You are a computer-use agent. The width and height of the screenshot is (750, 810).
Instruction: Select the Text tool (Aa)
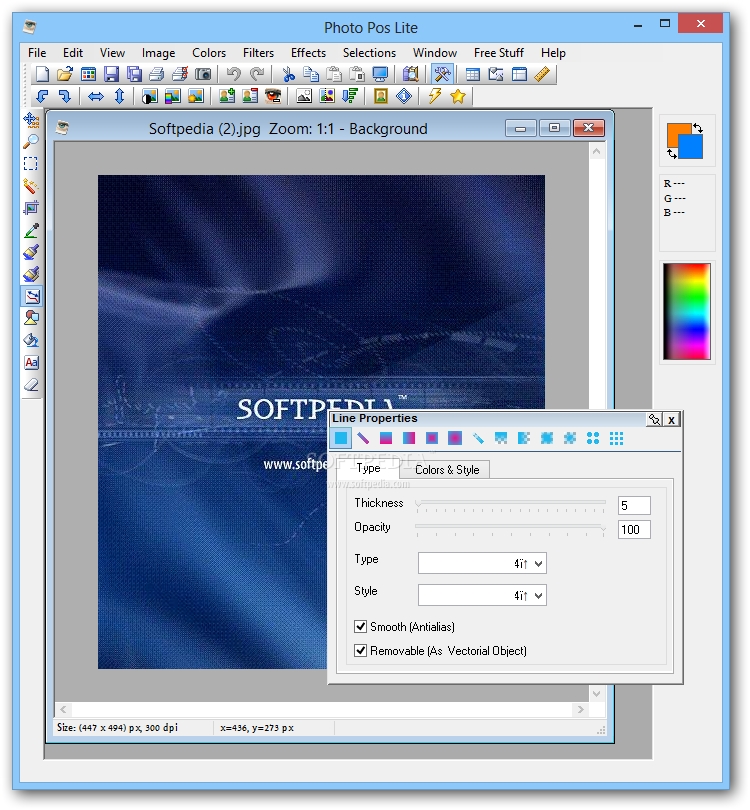31,363
